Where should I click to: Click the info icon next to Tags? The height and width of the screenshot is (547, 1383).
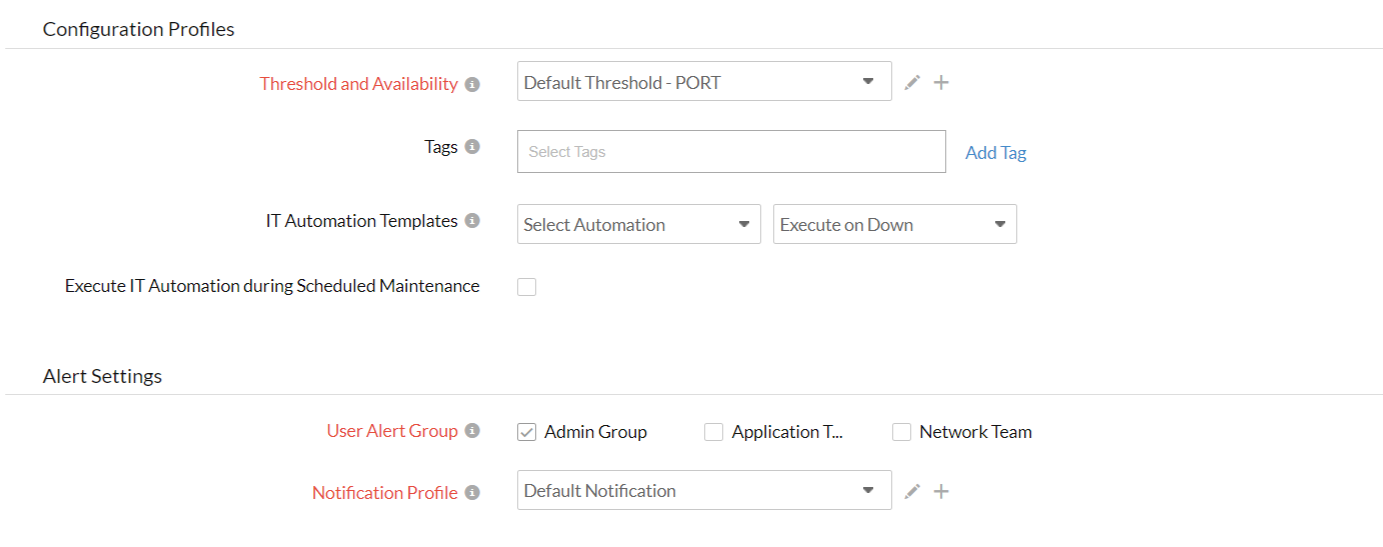(473, 147)
